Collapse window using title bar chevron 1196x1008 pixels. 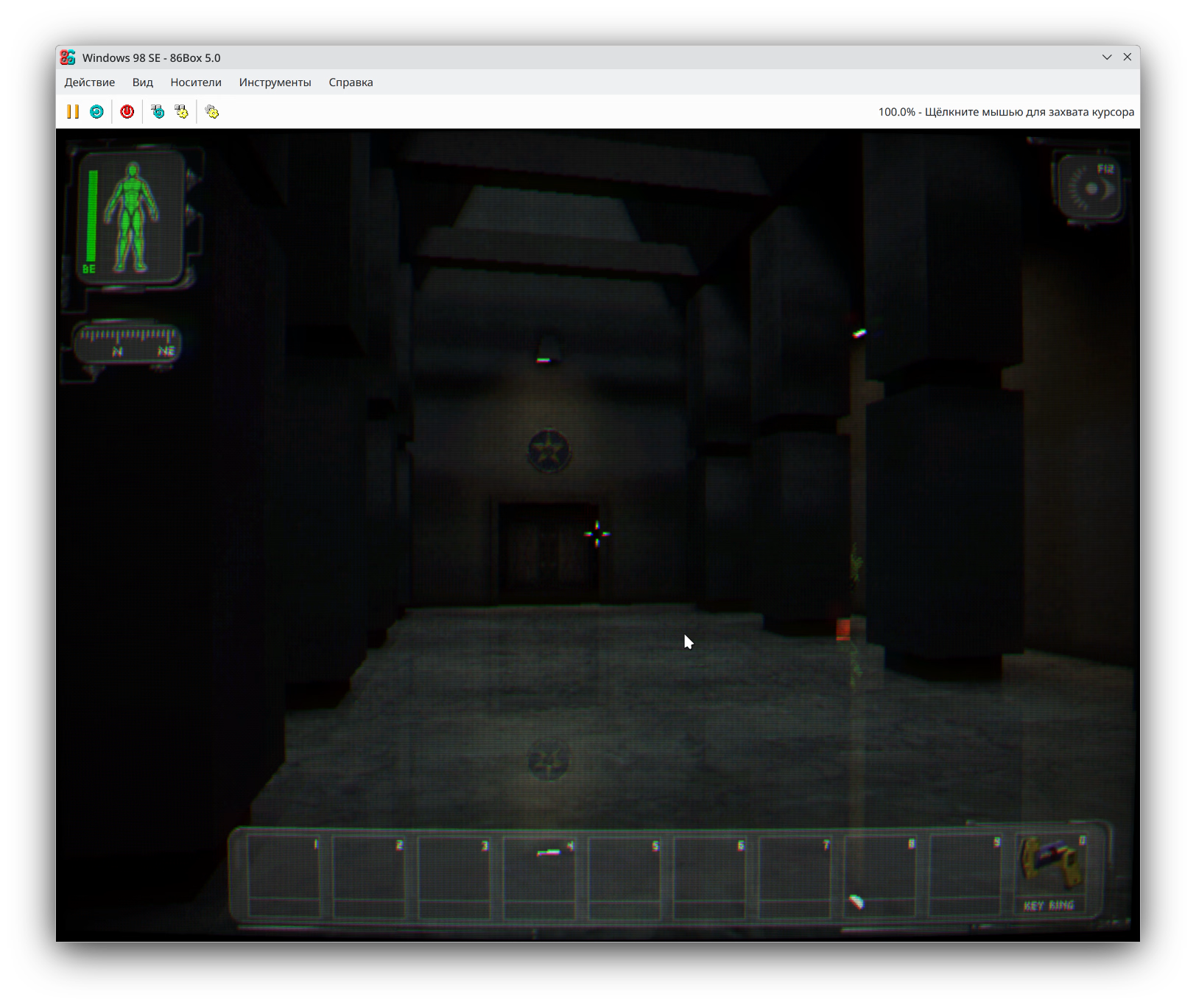click(x=1106, y=57)
